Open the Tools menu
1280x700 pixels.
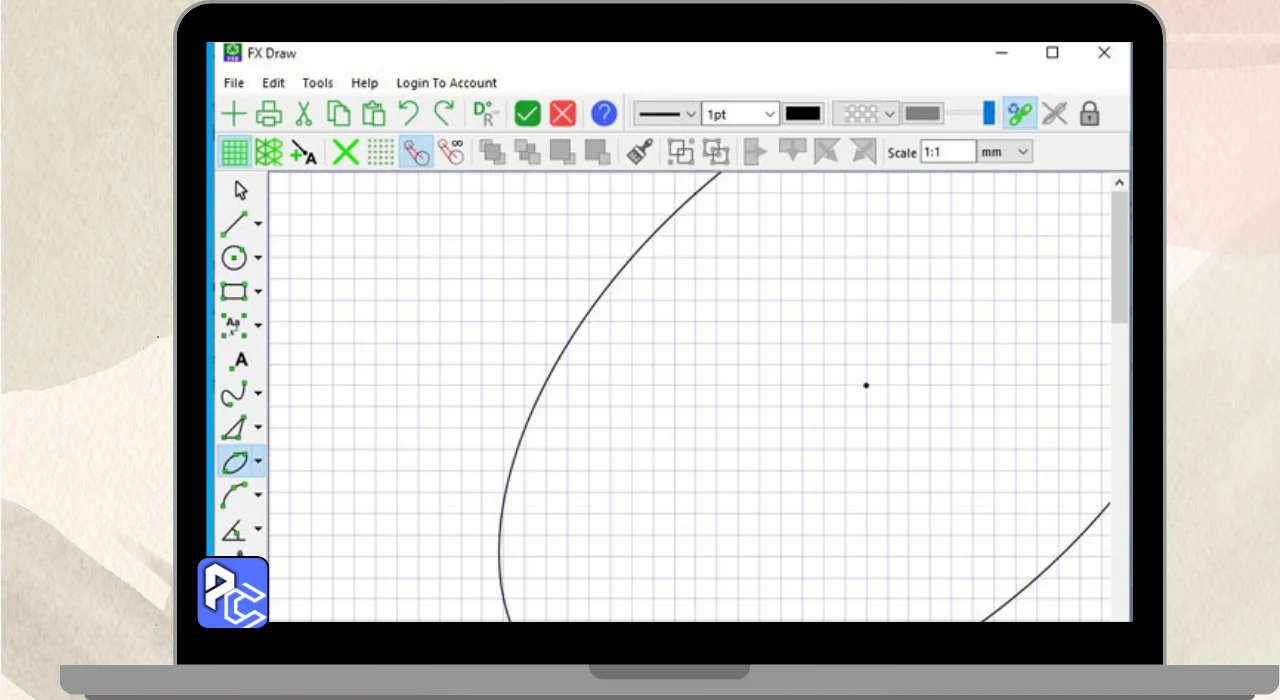pos(317,83)
